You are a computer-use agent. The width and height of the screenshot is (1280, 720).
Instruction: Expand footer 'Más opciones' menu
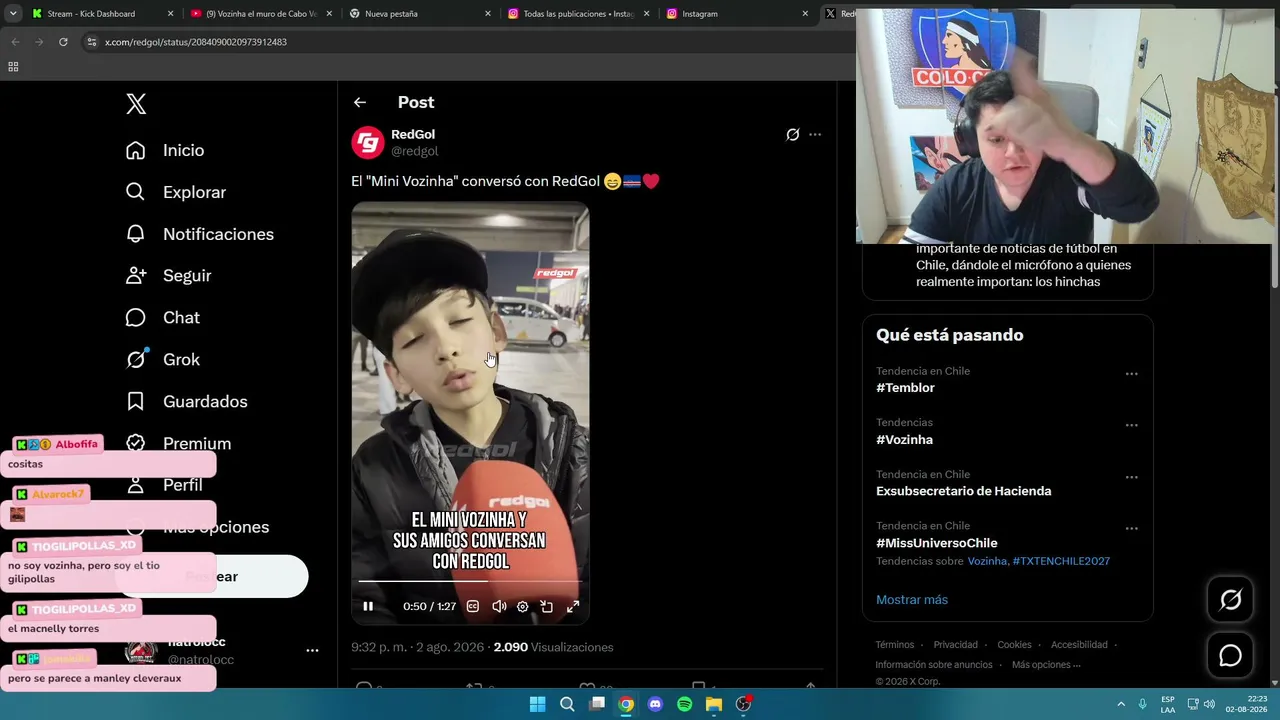point(1046,665)
